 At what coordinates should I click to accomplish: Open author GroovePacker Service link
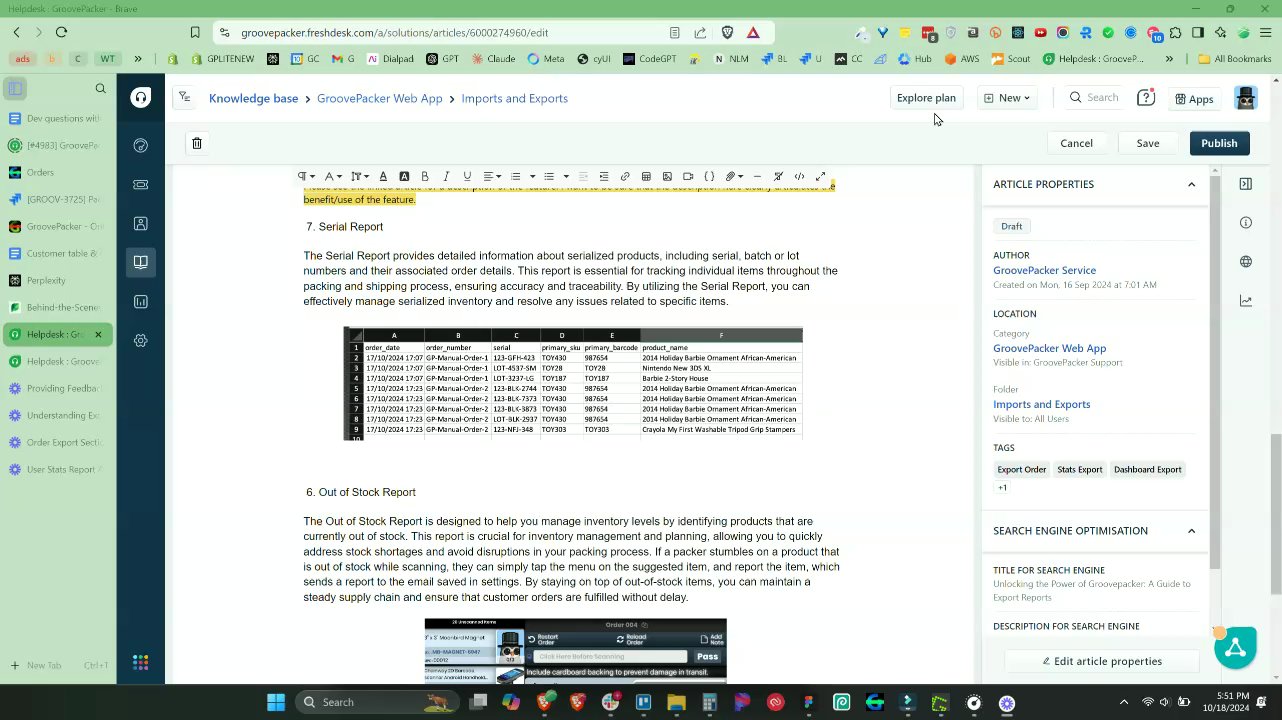[x=1044, y=270]
